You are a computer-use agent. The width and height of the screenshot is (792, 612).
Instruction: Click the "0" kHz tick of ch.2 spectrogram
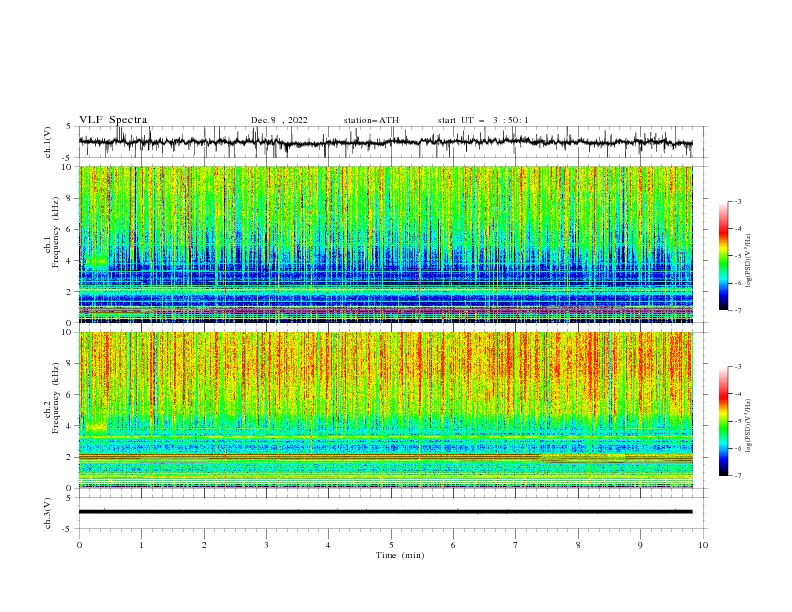(71, 488)
